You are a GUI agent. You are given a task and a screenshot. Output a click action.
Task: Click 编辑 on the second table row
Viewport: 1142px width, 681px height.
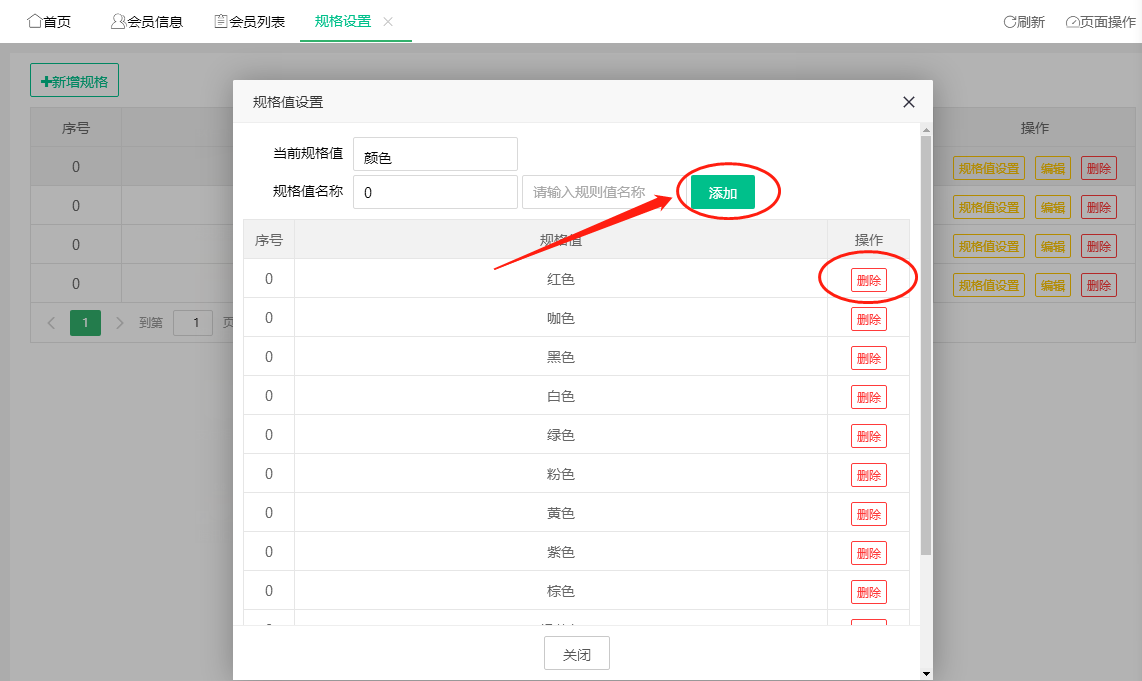point(1052,206)
